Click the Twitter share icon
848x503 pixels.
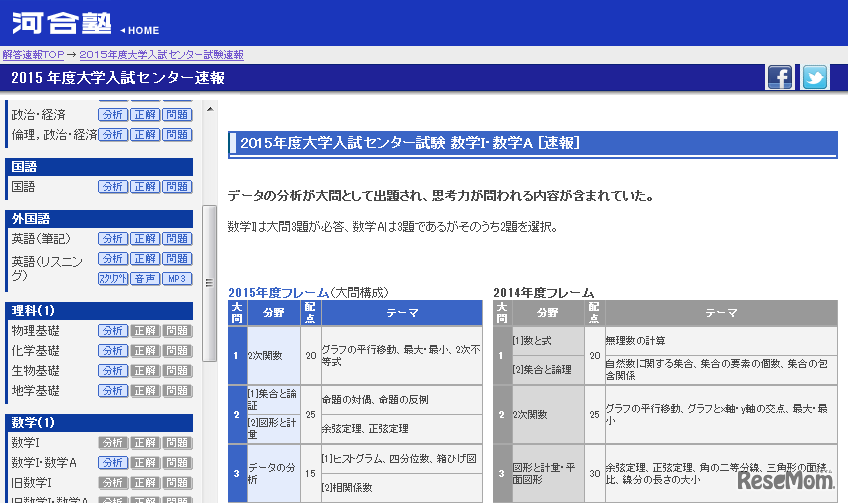pos(815,77)
